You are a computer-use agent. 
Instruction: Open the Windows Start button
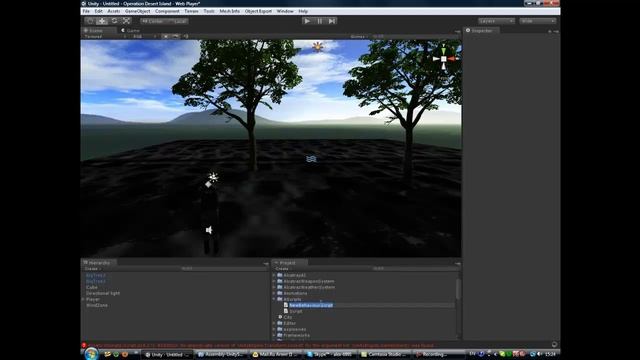click(91, 353)
